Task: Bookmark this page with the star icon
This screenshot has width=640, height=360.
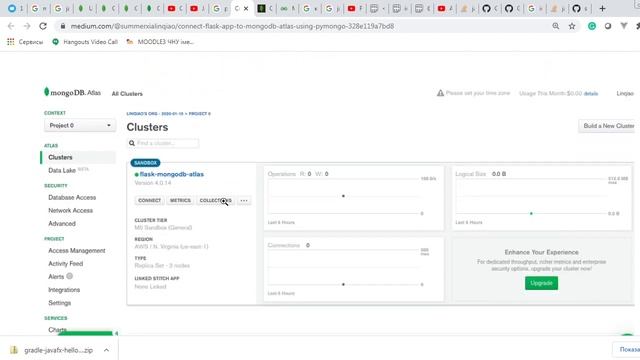Action: point(572,26)
